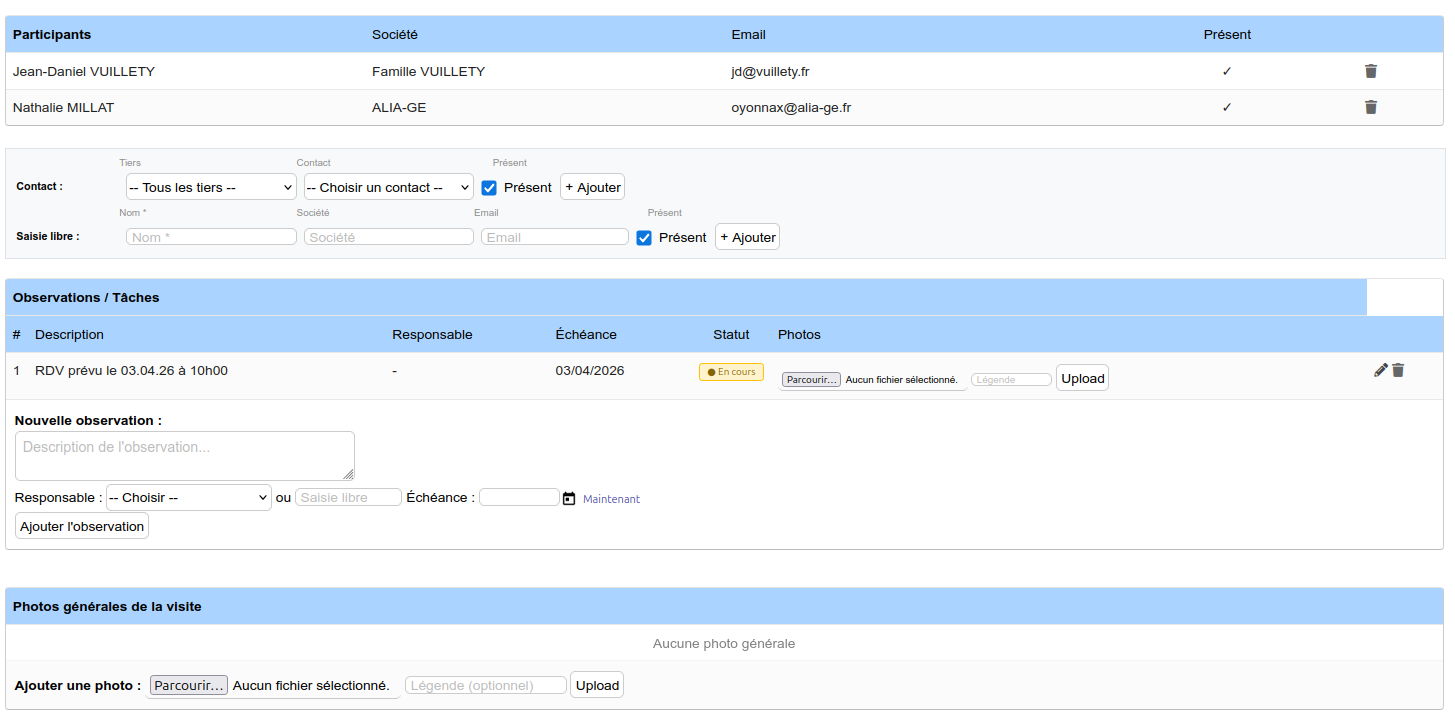
Task: Click the Nom field in Saisie libre
Action: click(211, 237)
